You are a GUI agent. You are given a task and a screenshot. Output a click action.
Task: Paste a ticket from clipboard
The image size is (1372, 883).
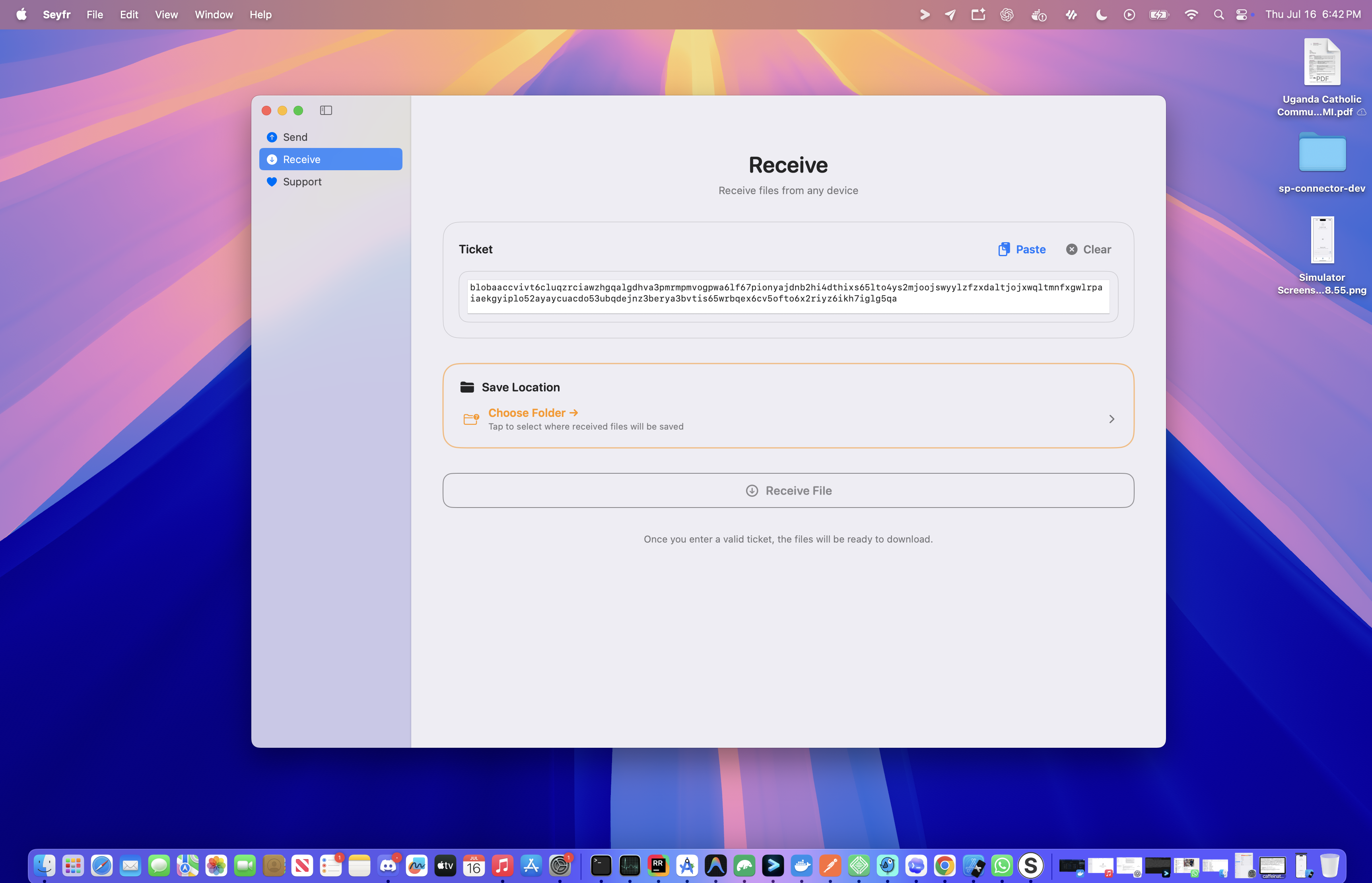[x=1022, y=249]
